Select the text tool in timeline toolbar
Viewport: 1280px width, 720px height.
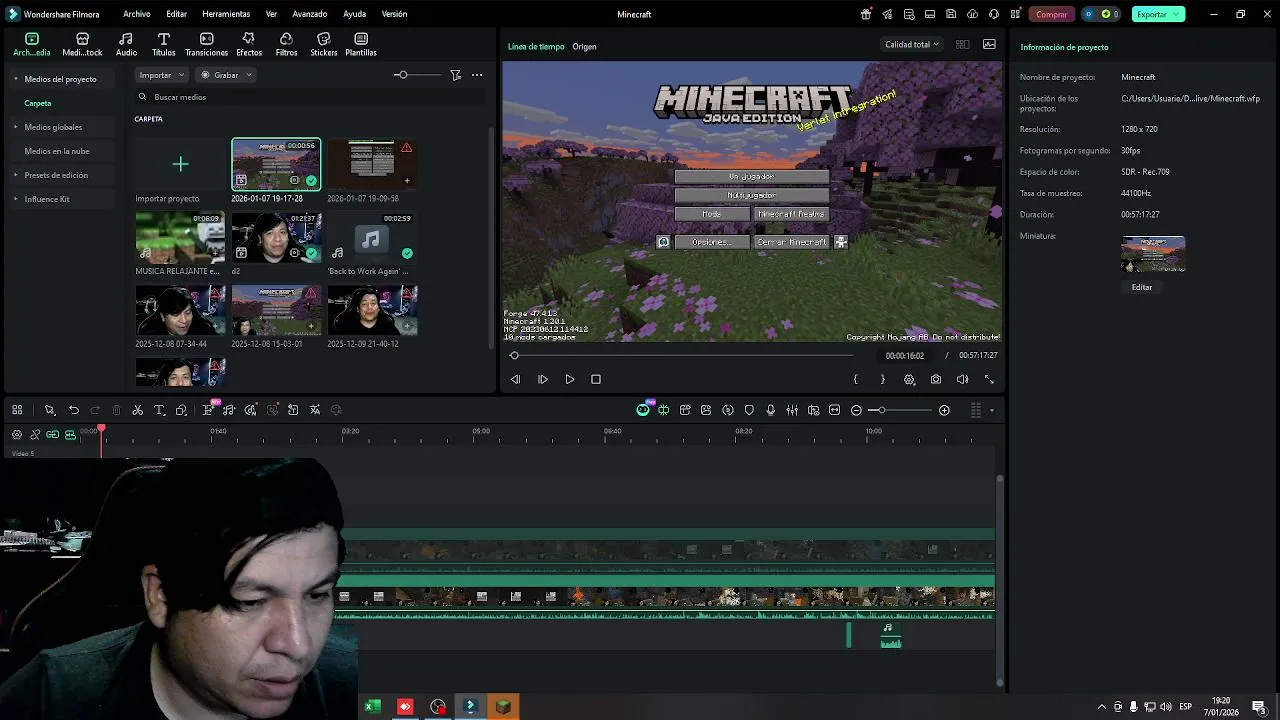pos(159,410)
